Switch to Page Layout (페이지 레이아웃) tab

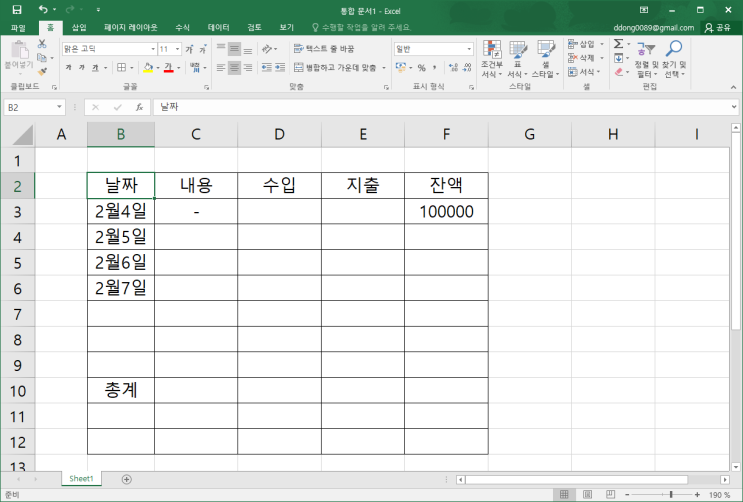pyautogui.click(x=131, y=27)
